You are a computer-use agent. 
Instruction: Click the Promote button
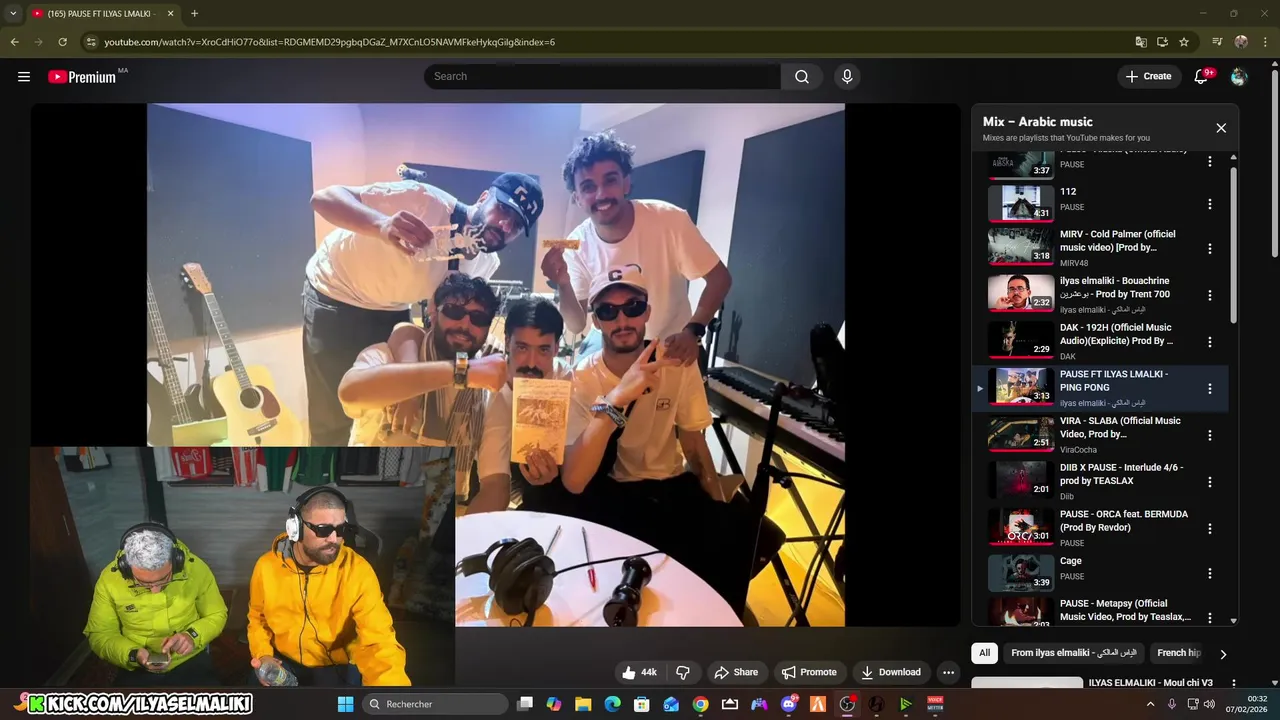pos(808,672)
